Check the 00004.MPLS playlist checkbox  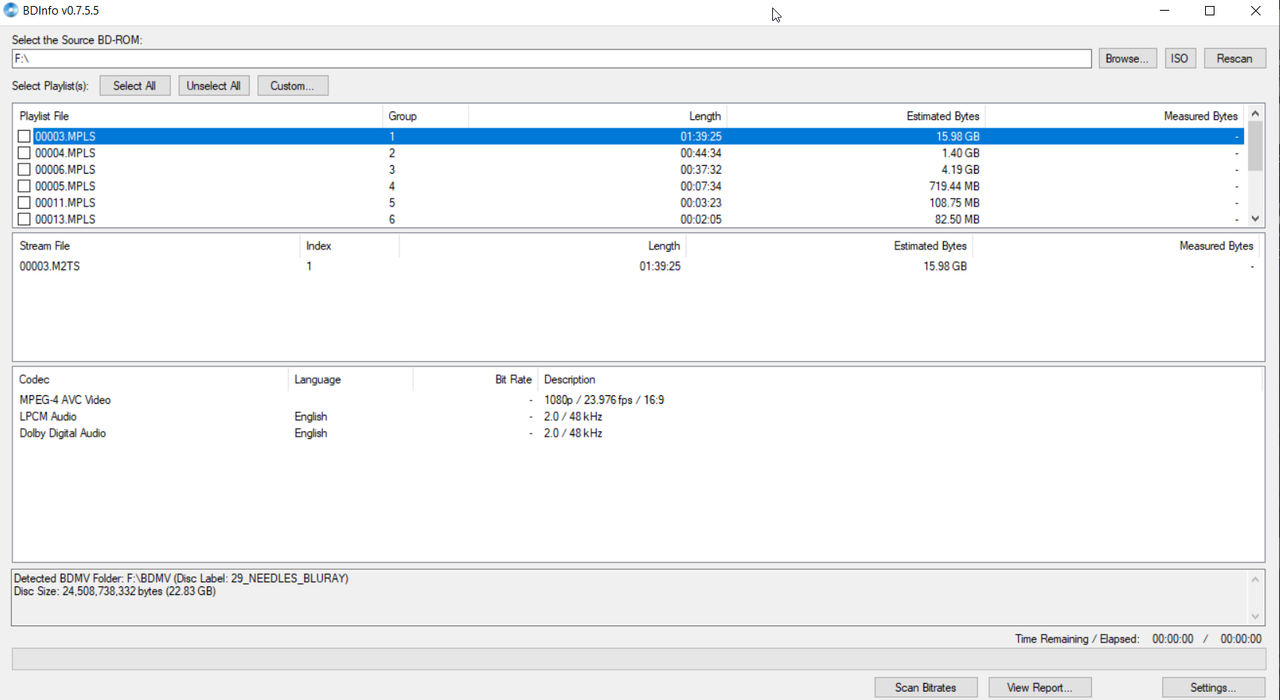pyautogui.click(x=24, y=153)
